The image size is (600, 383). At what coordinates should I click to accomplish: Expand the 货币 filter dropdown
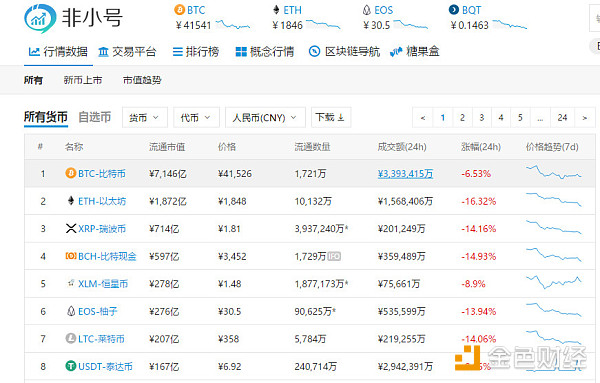pyautogui.click(x=145, y=117)
